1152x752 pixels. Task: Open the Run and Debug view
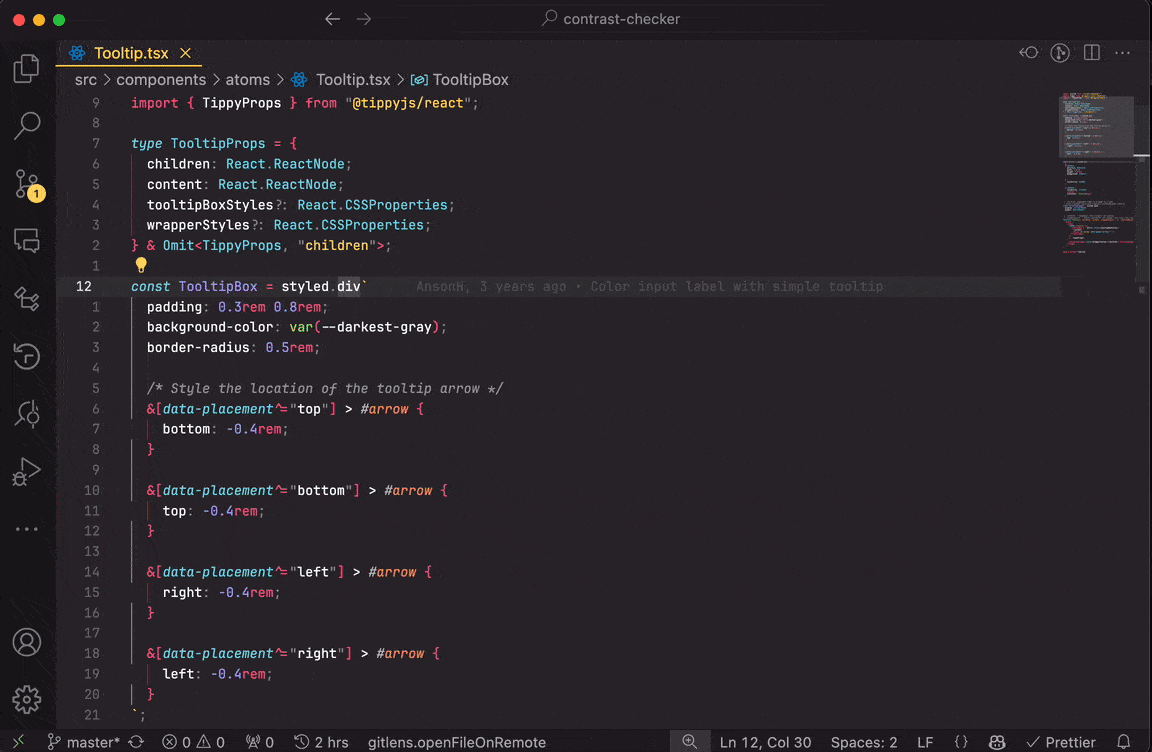tap(27, 470)
